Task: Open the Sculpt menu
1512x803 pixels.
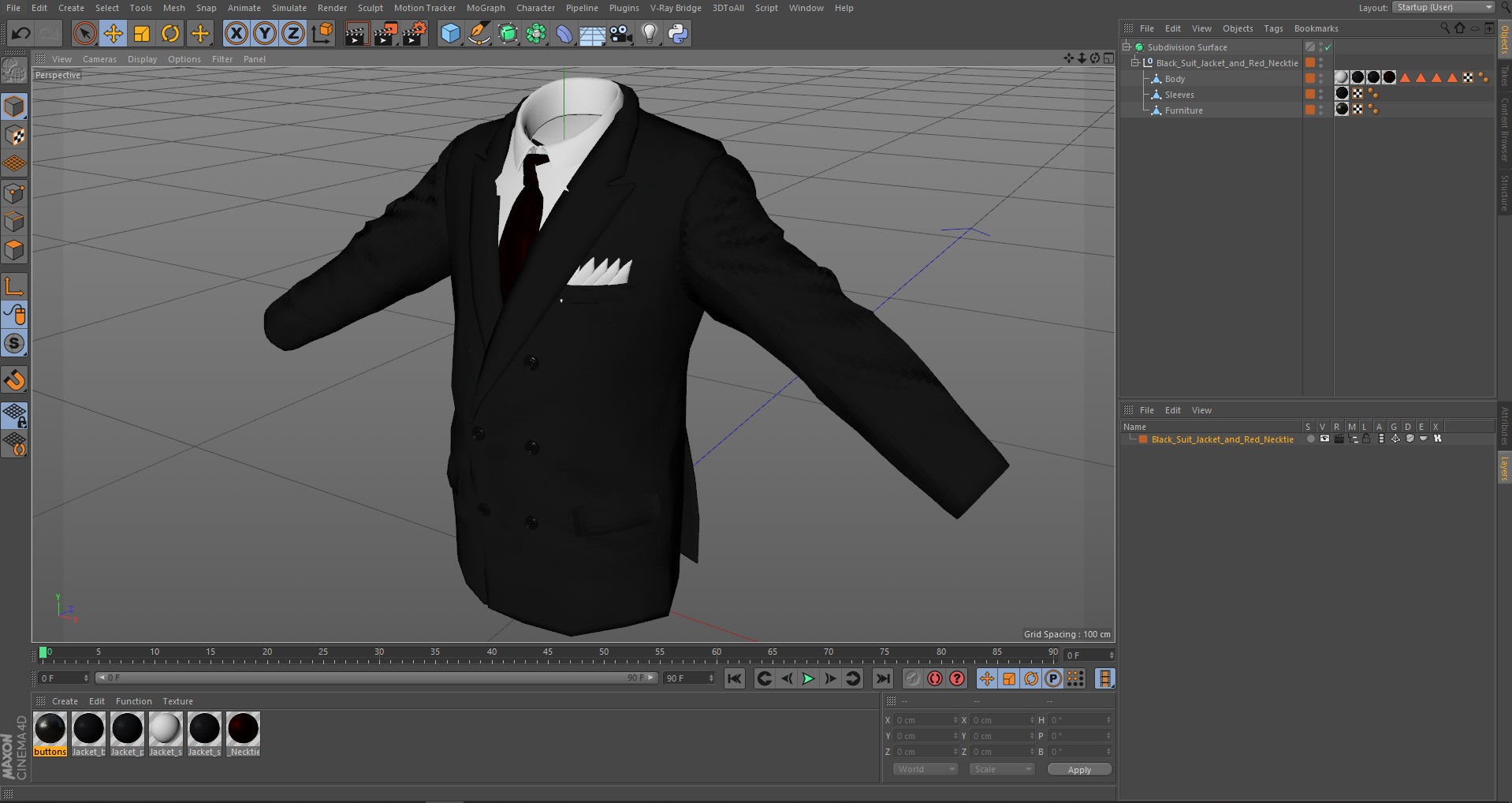Action: (x=370, y=8)
